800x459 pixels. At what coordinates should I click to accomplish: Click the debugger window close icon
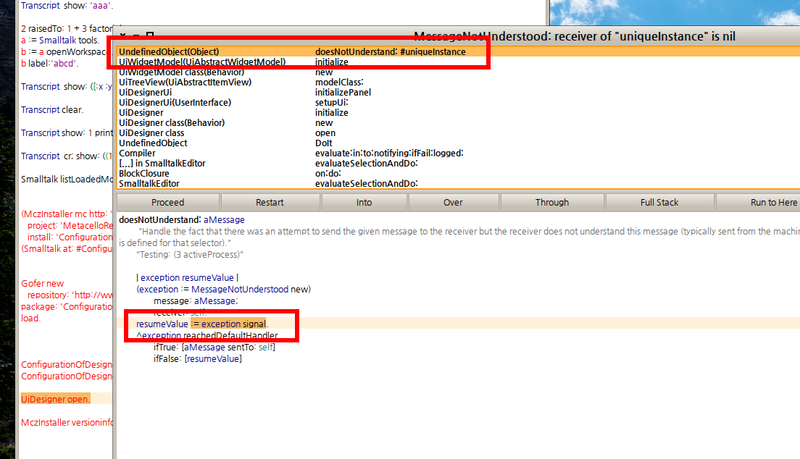[x=122, y=34]
